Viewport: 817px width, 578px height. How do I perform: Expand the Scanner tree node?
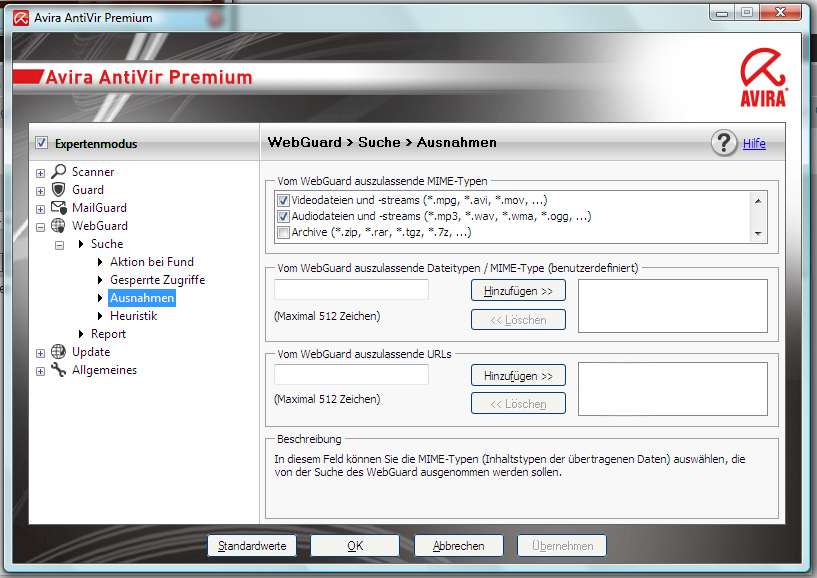(x=41, y=172)
